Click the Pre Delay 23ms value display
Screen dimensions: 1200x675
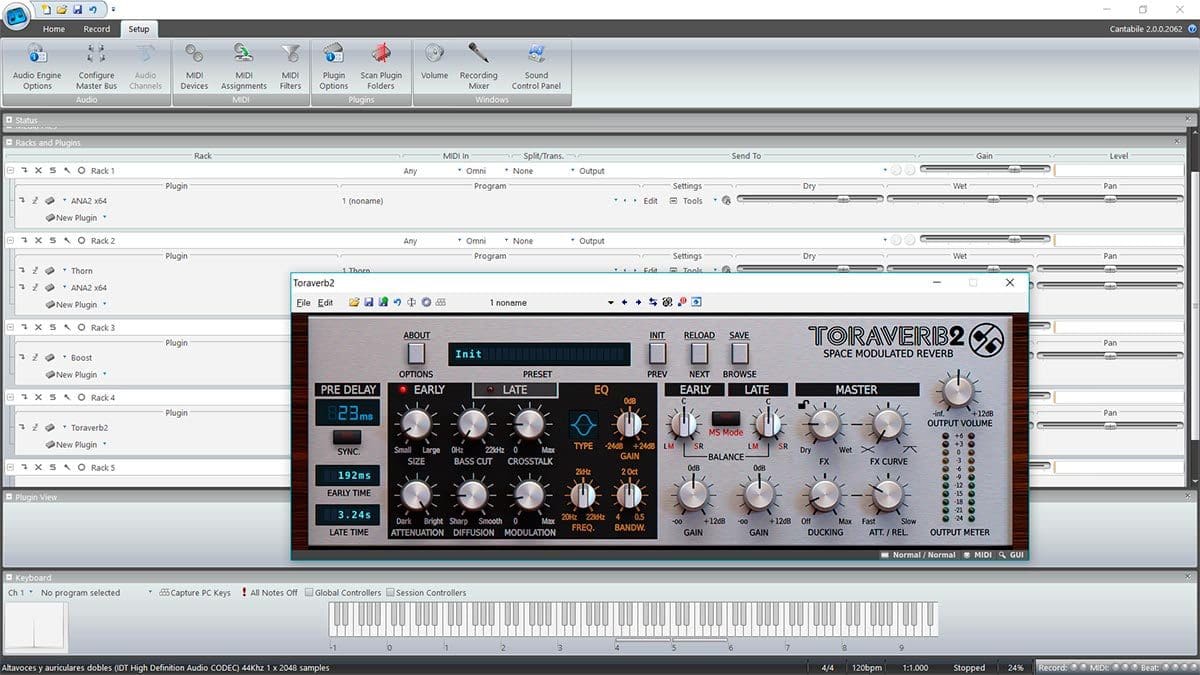[348, 412]
